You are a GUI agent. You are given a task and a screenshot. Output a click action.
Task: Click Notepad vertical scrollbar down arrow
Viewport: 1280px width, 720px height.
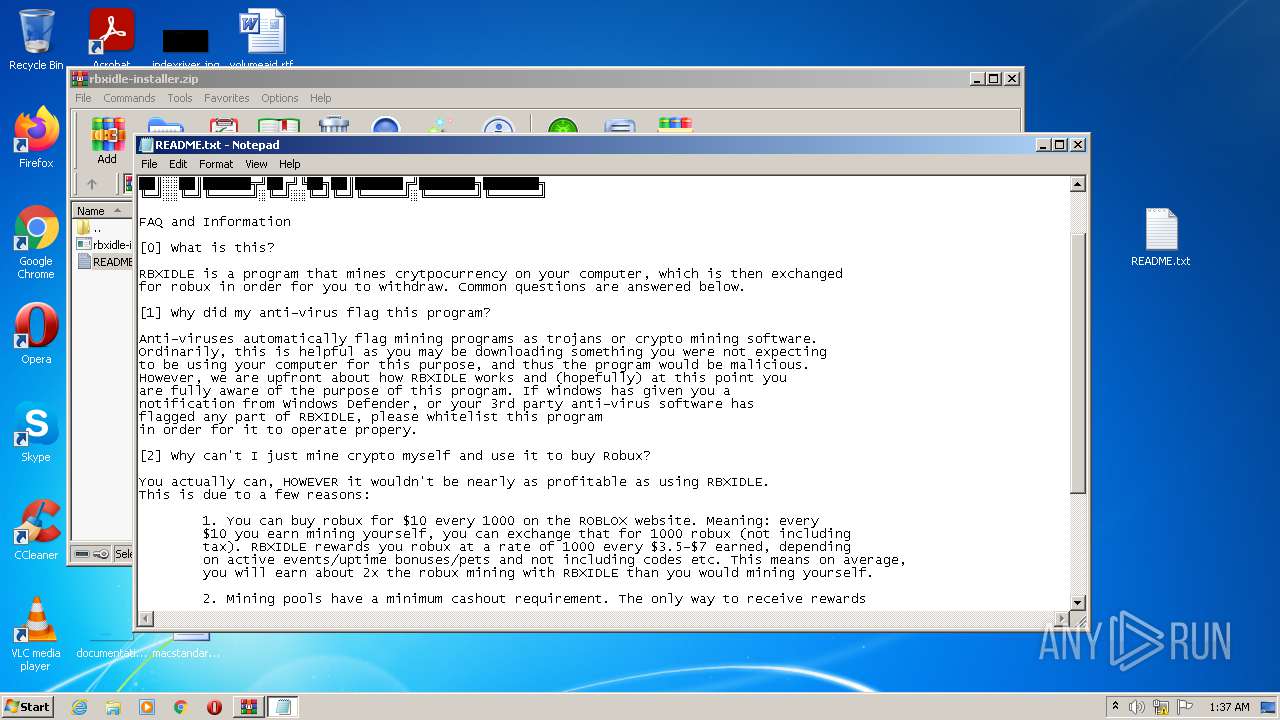(x=1078, y=602)
